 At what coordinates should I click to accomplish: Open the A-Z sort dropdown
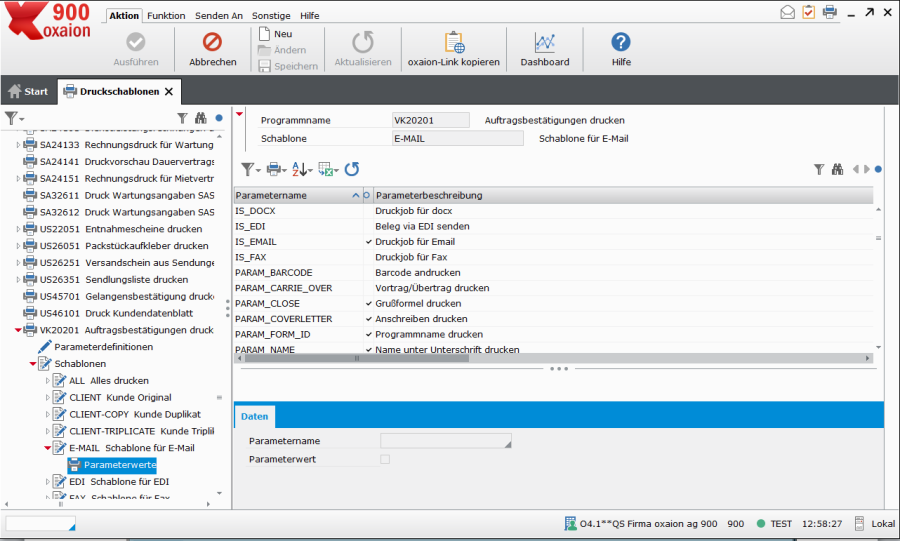302,169
